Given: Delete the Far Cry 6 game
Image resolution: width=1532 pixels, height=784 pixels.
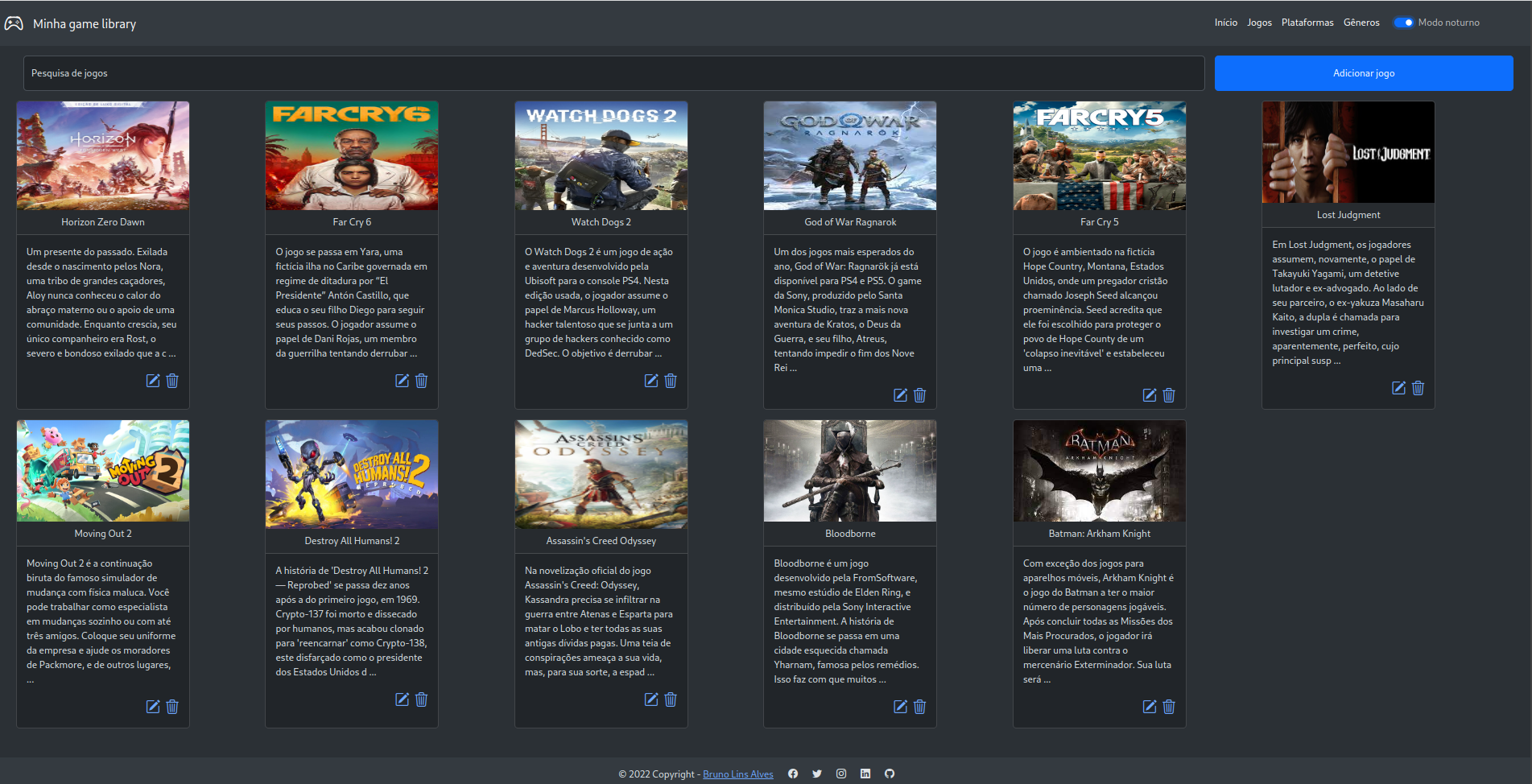Looking at the screenshot, I should click(x=422, y=381).
